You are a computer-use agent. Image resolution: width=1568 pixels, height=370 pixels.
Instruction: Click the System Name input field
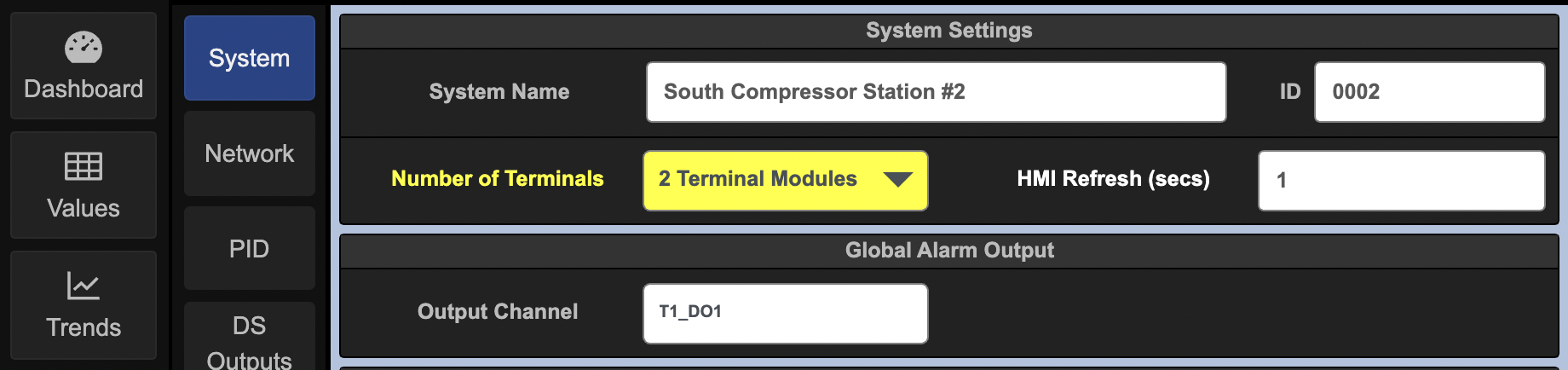(936, 92)
